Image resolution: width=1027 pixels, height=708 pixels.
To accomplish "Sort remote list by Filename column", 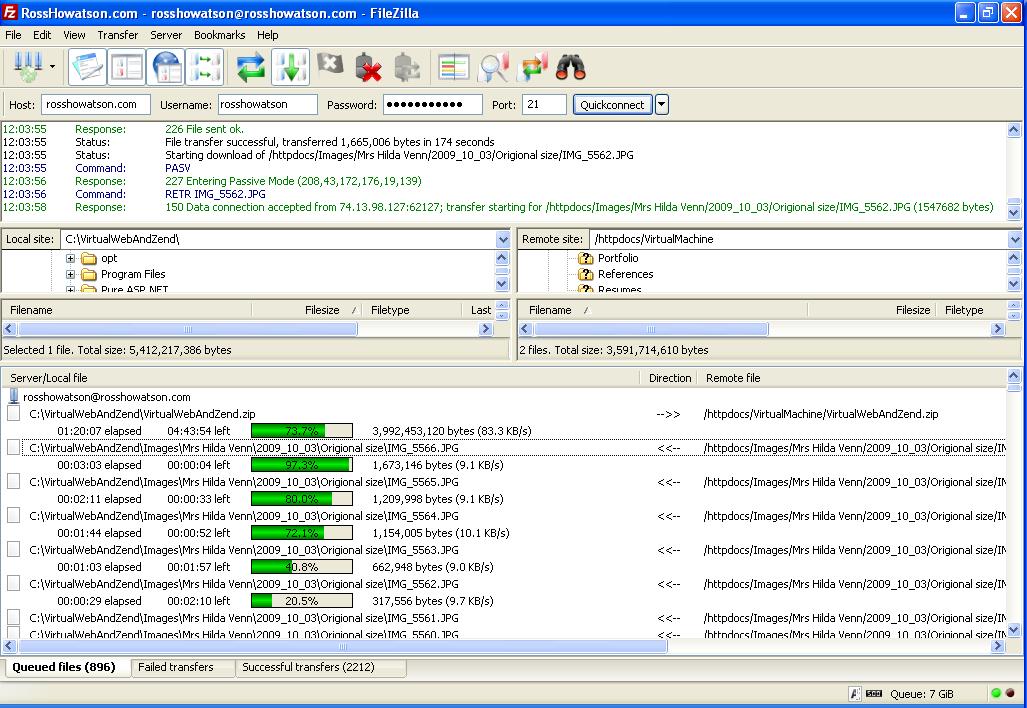I will tap(663, 310).
